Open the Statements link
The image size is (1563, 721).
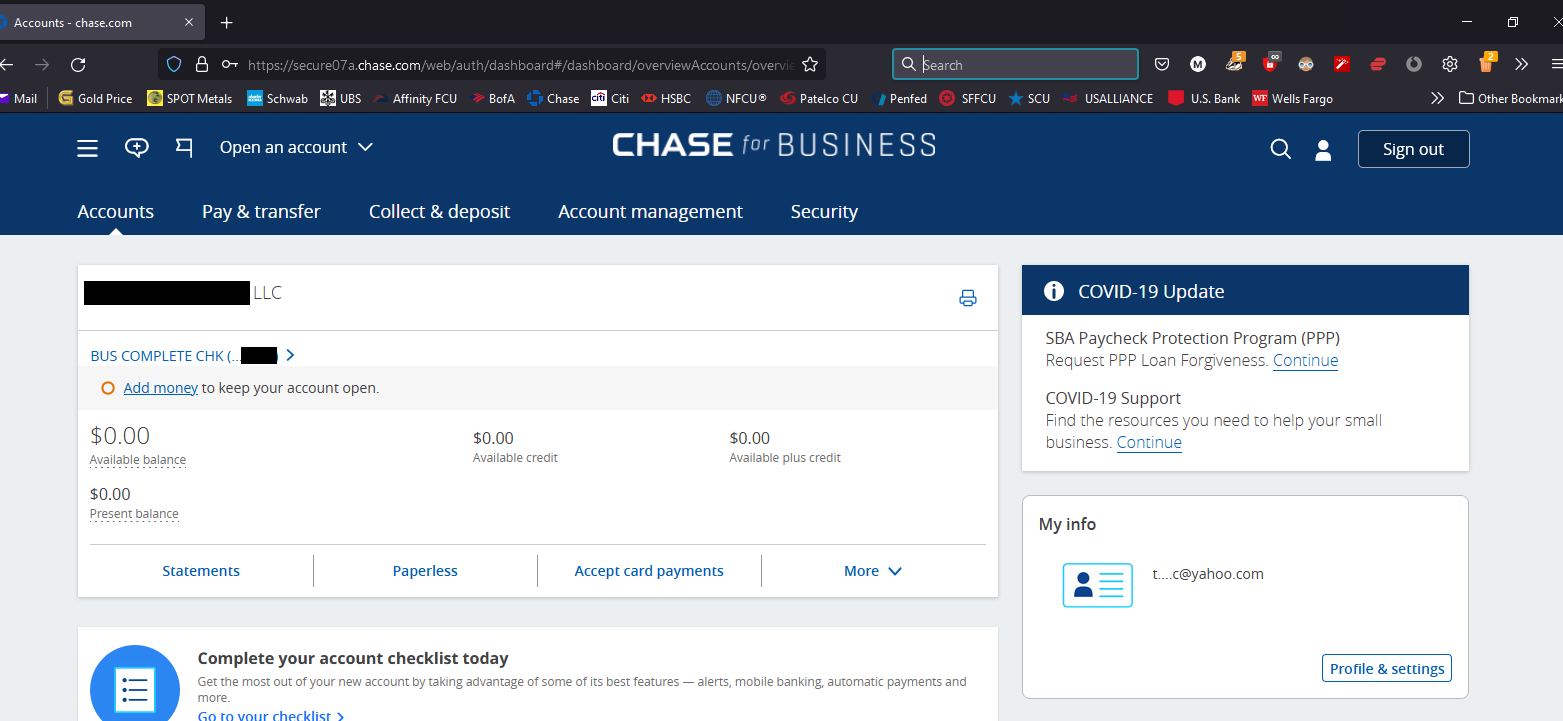click(201, 571)
